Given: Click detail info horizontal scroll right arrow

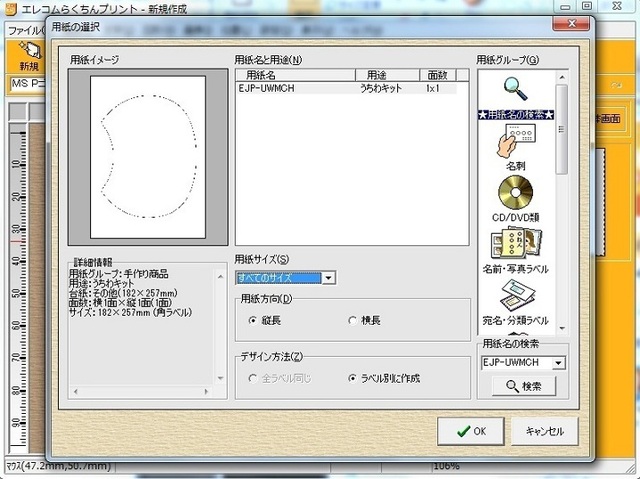Looking at the screenshot, I should [x=207, y=391].
